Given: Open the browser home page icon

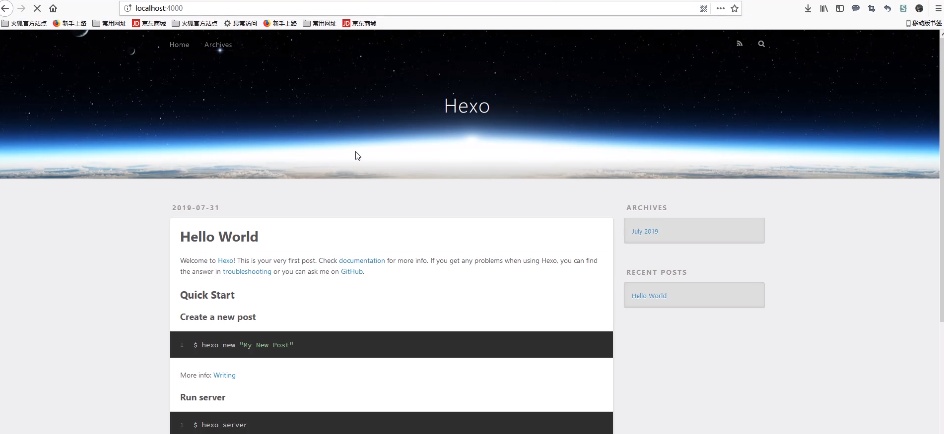Looking at the screenshot, I should (53, 8).
